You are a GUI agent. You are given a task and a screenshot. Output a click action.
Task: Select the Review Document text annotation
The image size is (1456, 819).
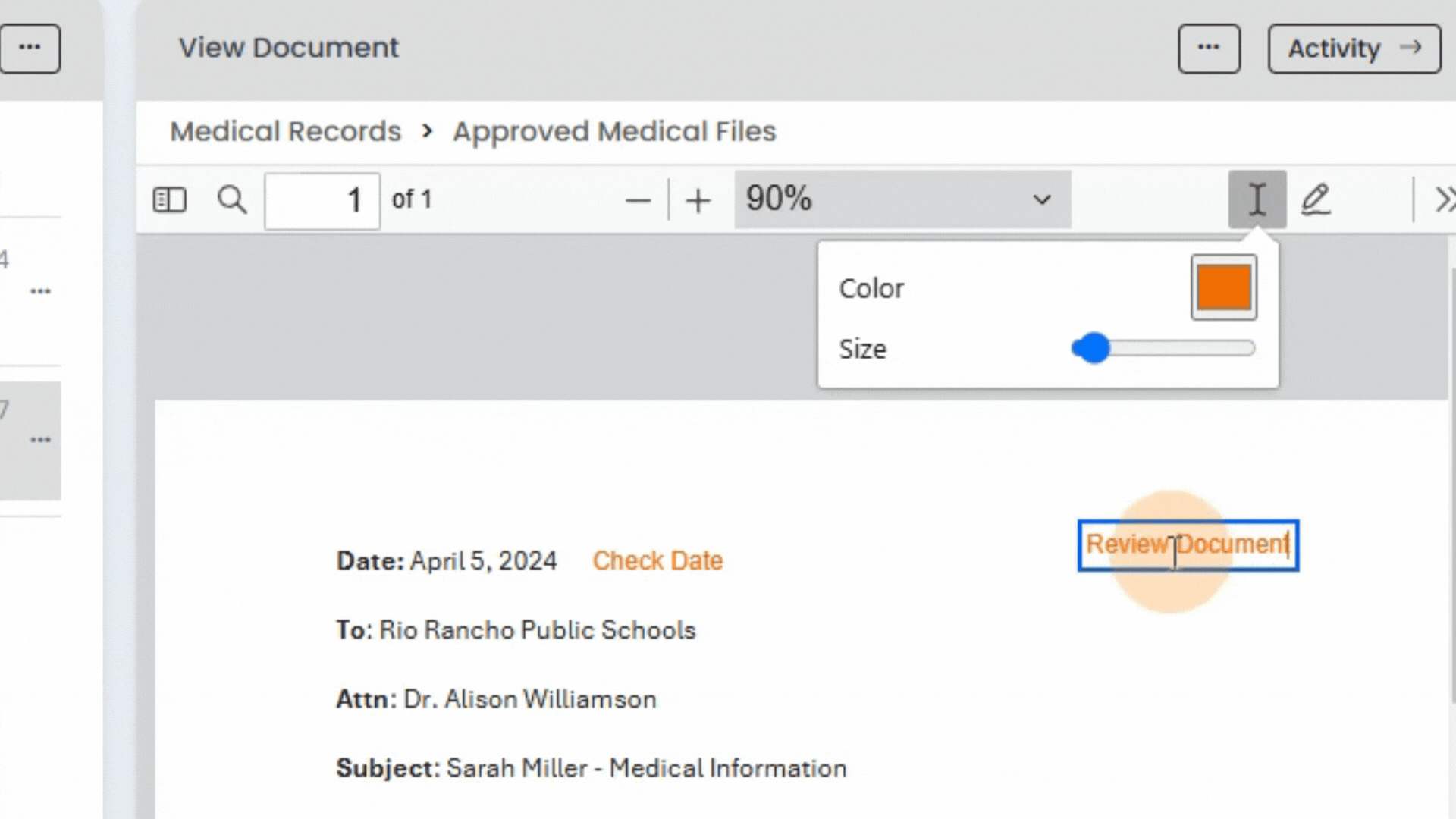tap(1187, 544)
